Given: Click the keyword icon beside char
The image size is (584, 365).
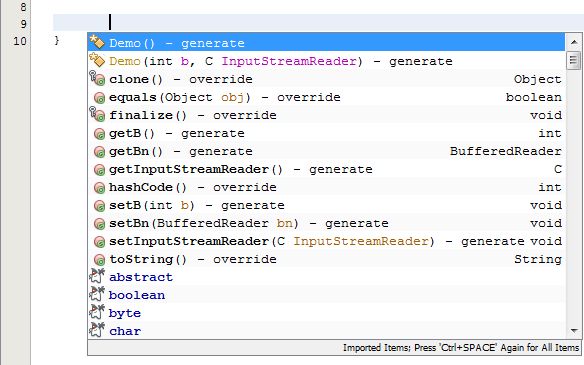Looking at the screenshot, I should pyautogui.click(x=97, y=330).
